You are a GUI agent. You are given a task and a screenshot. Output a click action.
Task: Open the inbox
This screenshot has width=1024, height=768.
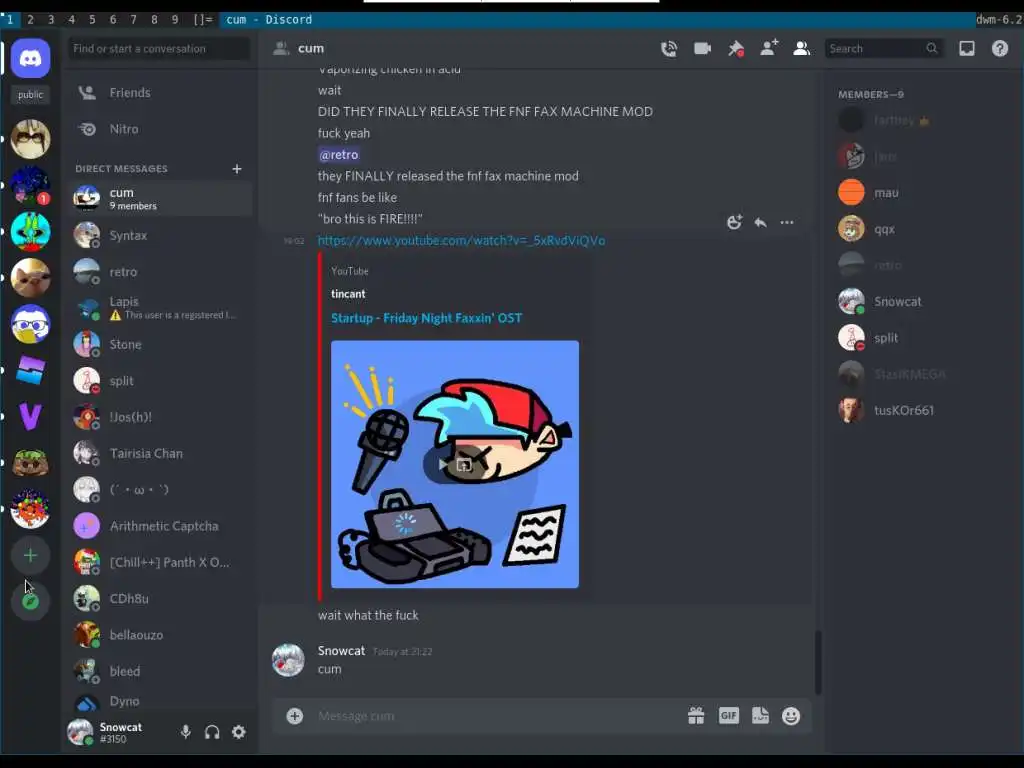pyautogui.click(x=967, y=48)
